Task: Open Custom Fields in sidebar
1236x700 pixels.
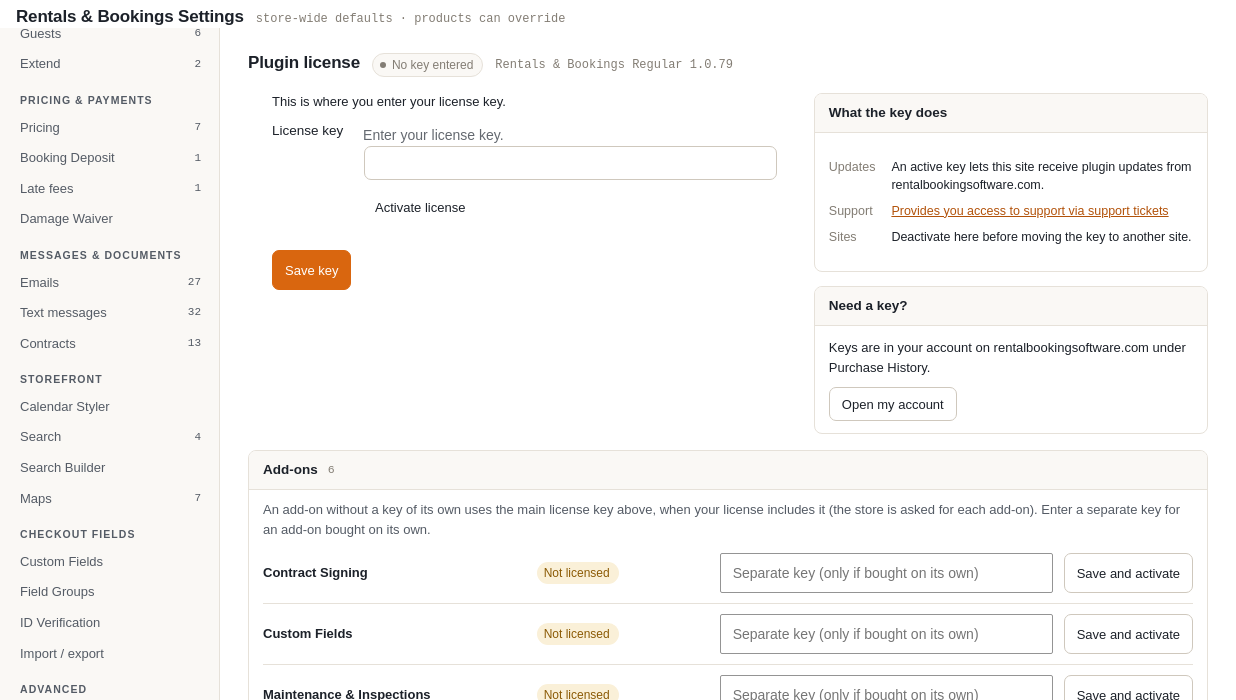Action: [x=110, y=562]
